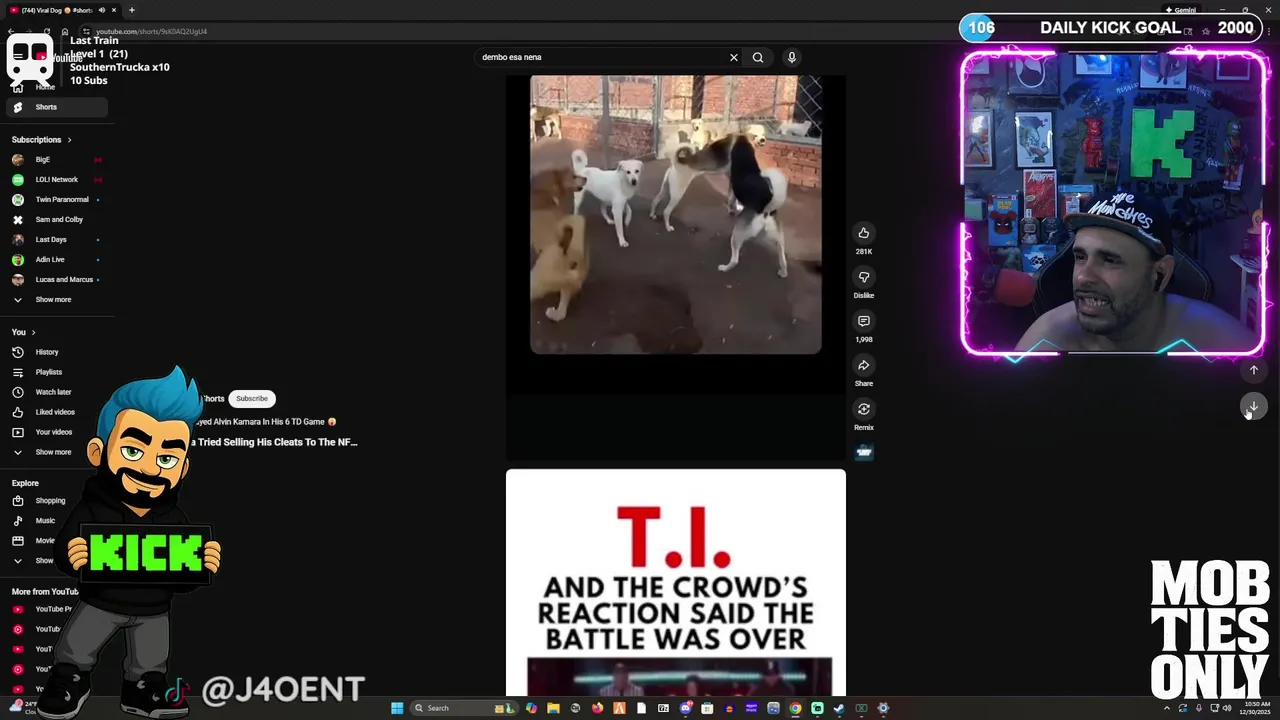Image resolution: width=1280 pixels, height=720 pixels.
Task: Go to previous Short with up arrow
Action: tap(1253, 370)
